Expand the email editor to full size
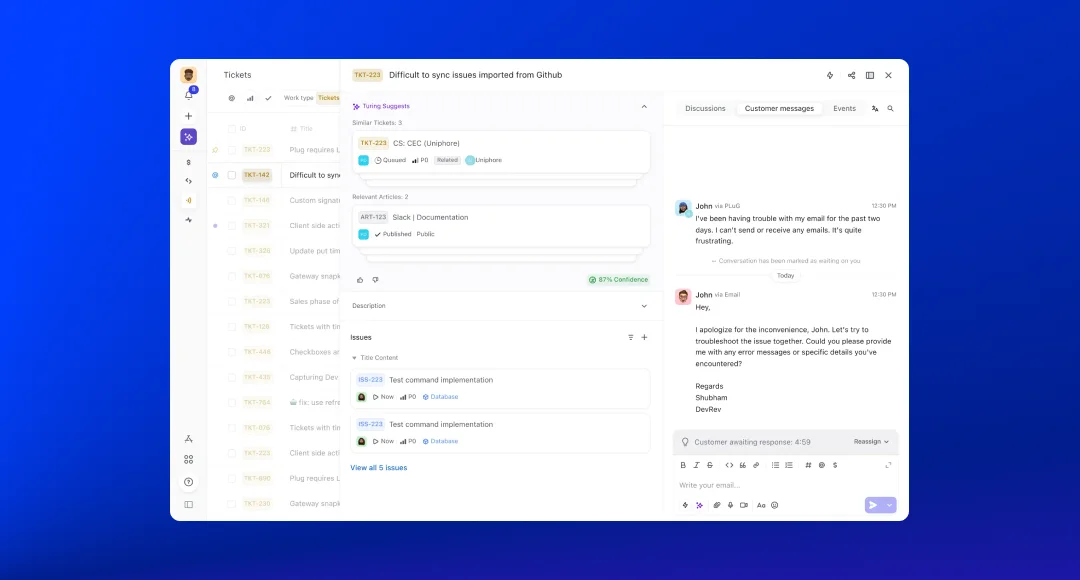The height and width of the screenshot is (580, 1080). click(x=889, y=465)
